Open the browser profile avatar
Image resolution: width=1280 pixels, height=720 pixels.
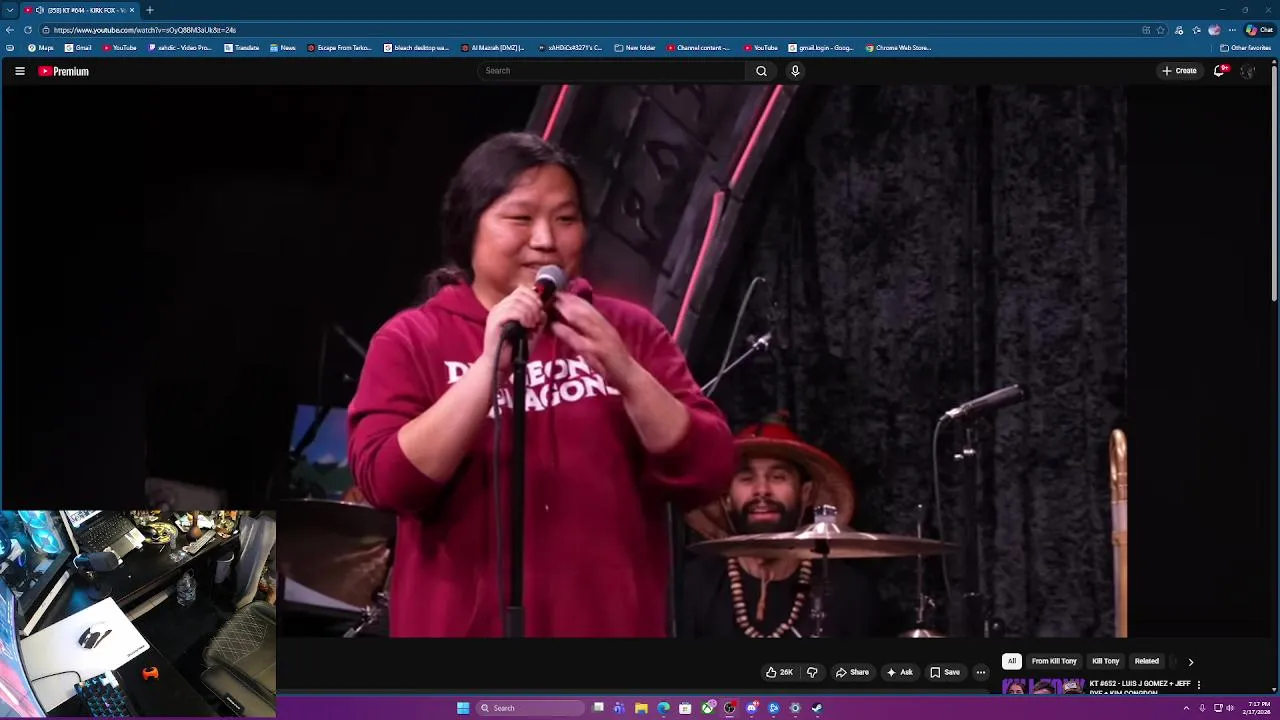click(1214, 30)
